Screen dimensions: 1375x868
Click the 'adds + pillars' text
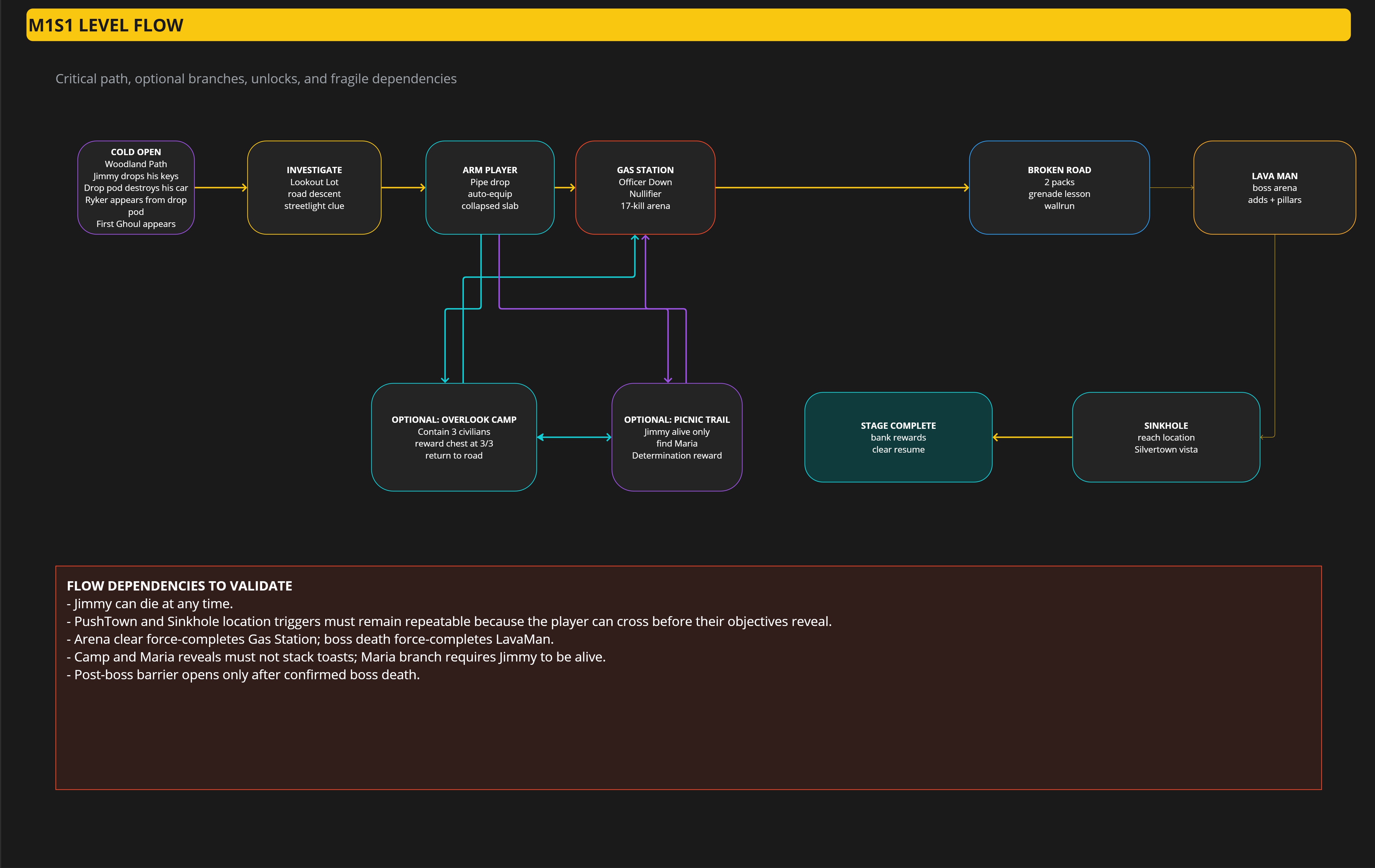coord(1274,200)
